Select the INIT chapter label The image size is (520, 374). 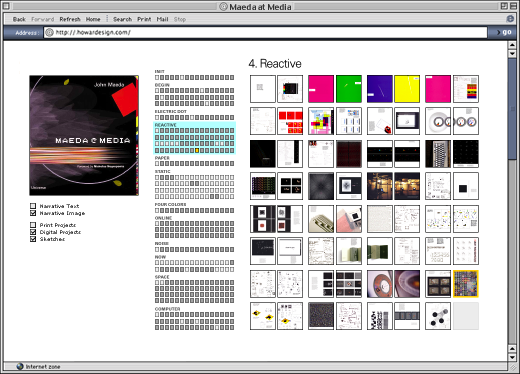pos(160,71)
